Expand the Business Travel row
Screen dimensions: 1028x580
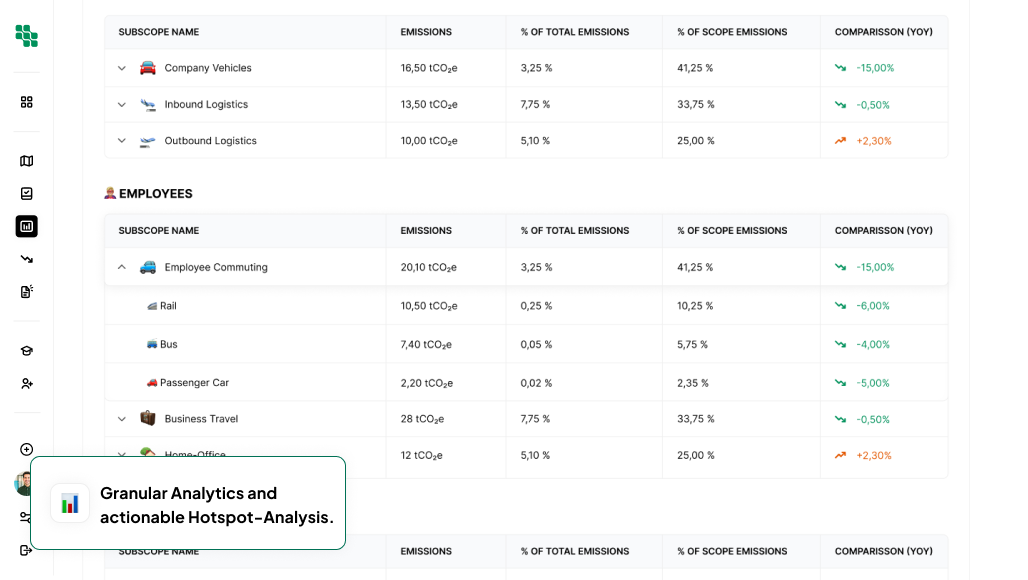(x=122, y=419)
